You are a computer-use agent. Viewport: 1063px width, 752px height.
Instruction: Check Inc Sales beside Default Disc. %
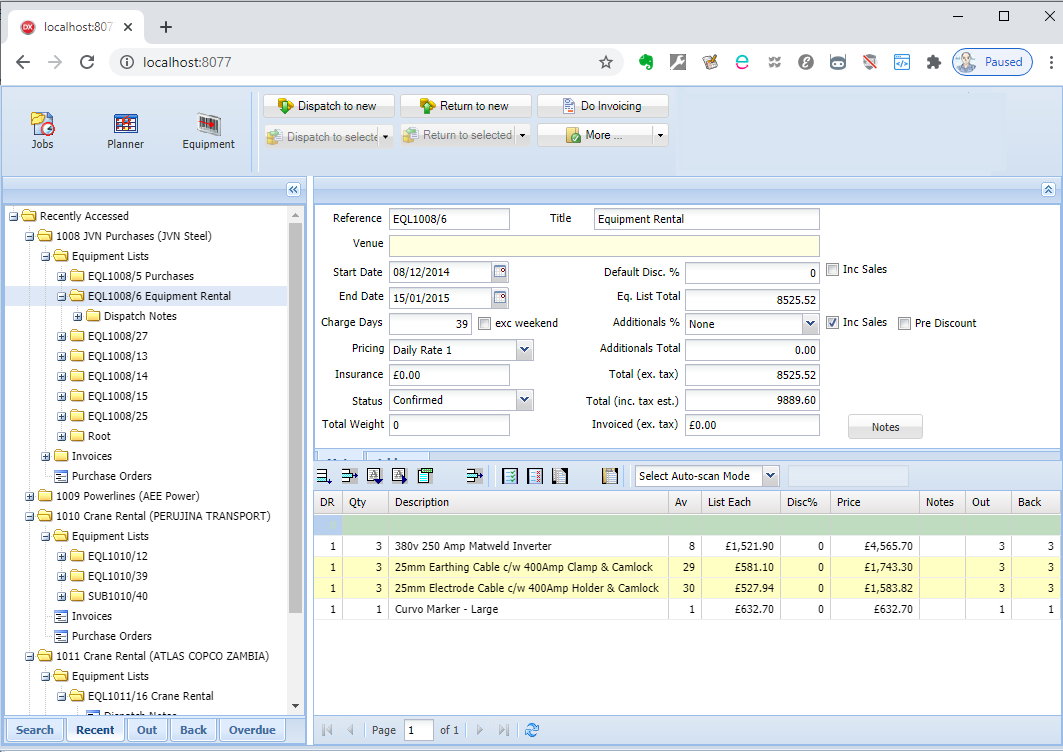click(x=832, y=270)
